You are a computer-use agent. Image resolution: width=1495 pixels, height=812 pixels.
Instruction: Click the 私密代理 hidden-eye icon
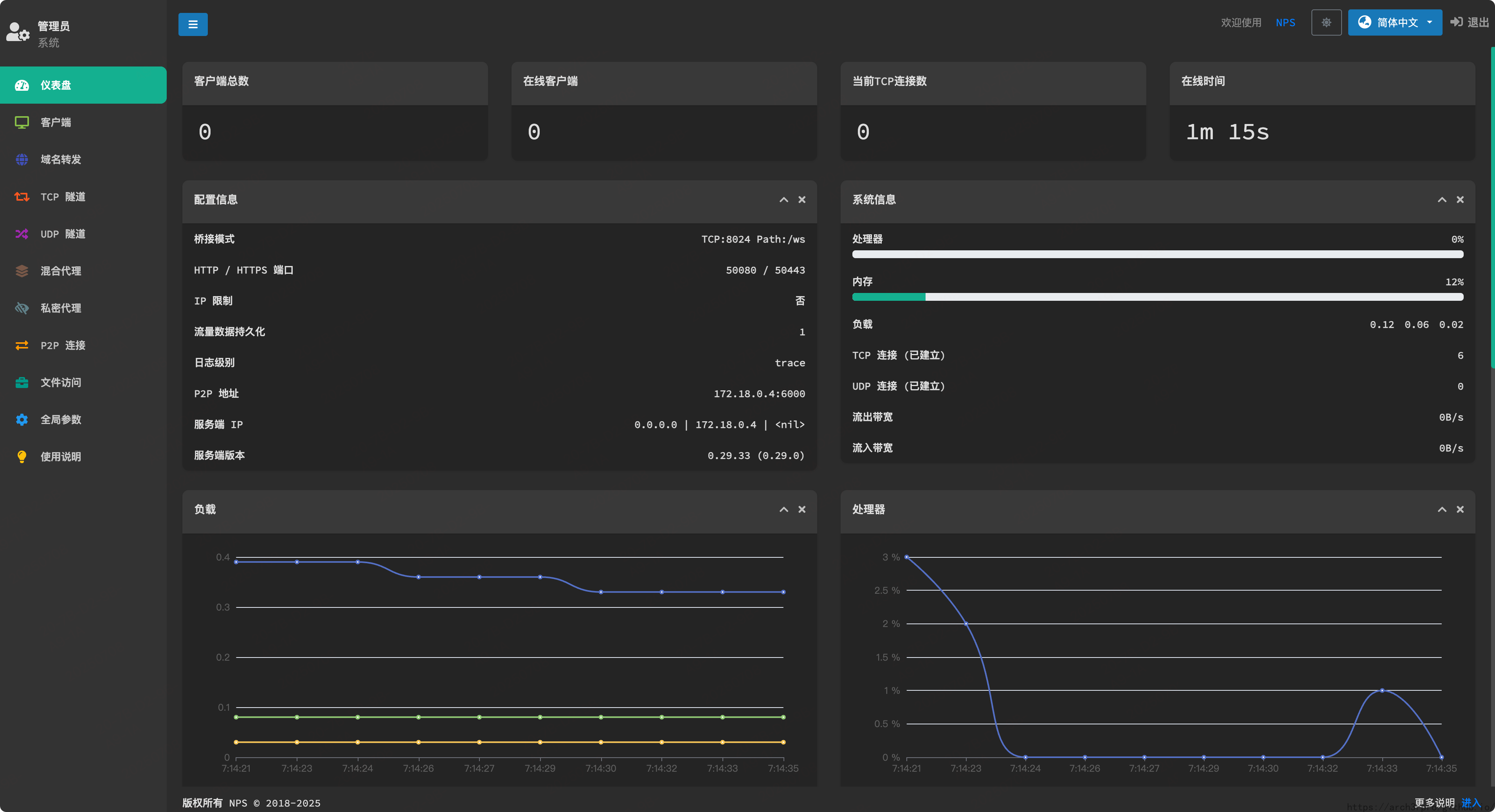click(x=22, y=308)
